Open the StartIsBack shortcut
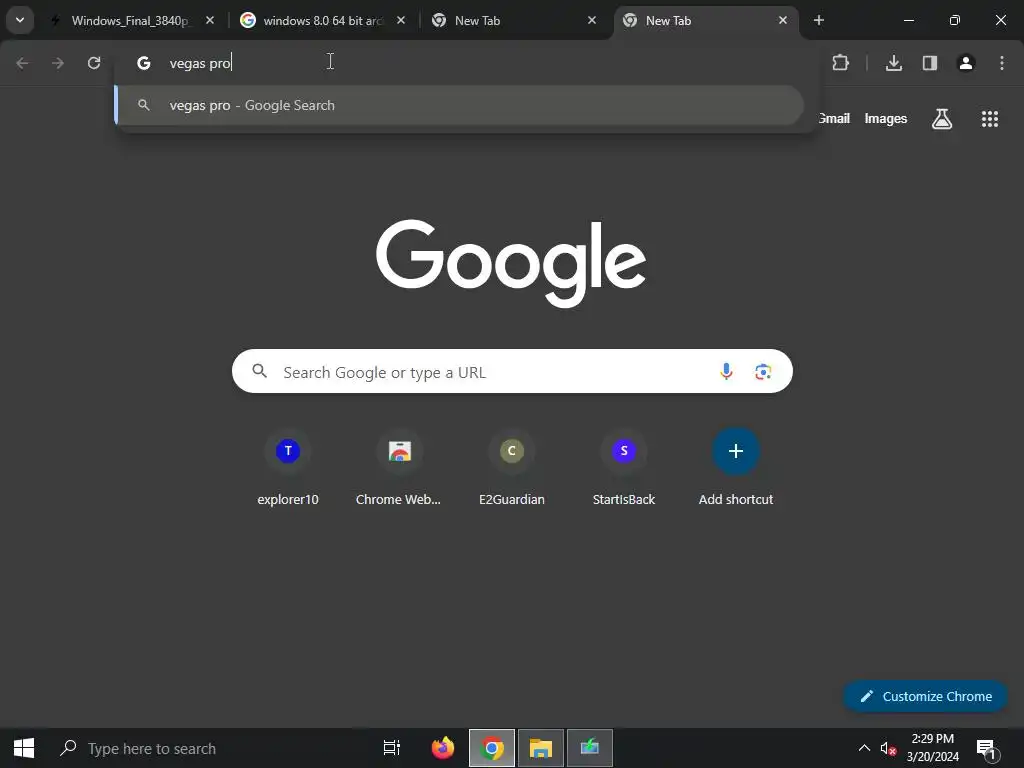1024x768 pixels. [624, 468]
